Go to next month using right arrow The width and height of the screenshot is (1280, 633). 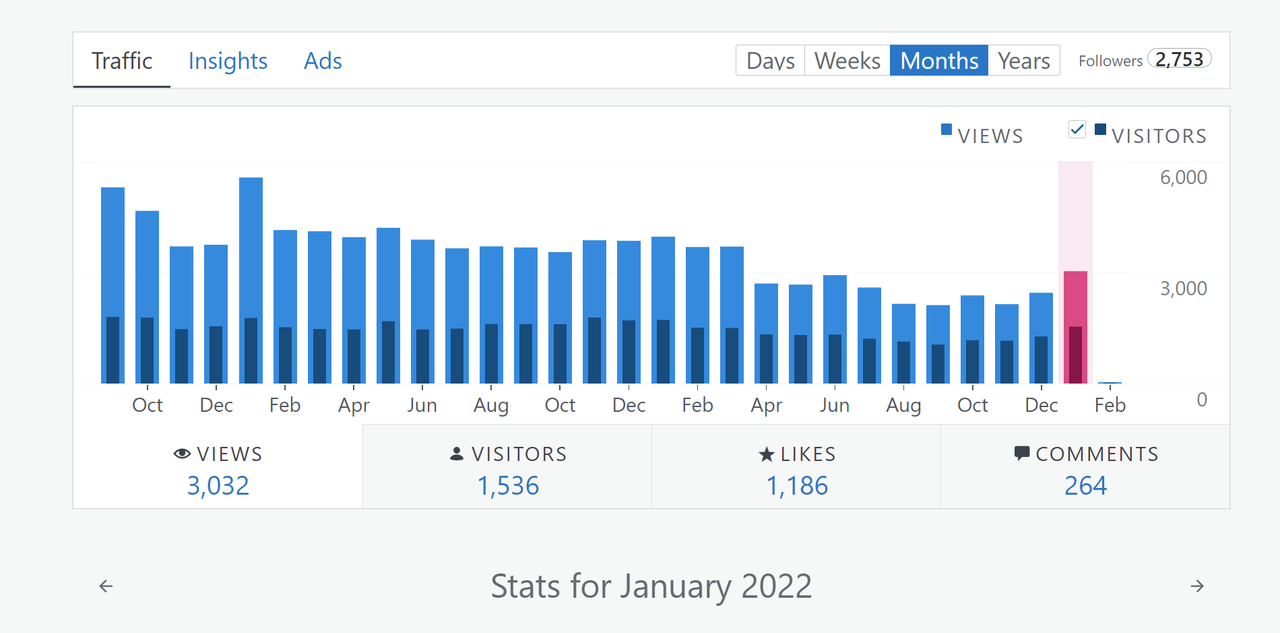coord(1197,586)
